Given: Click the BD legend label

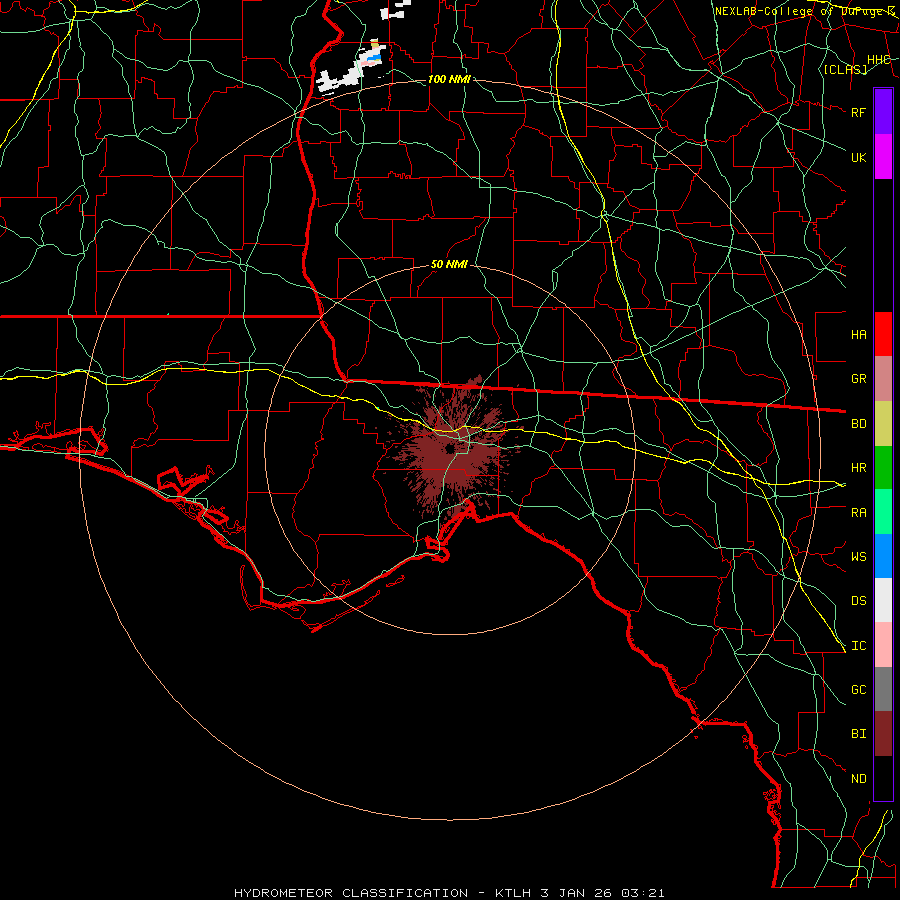Looking at the screenshot, I should coord(859,424).
